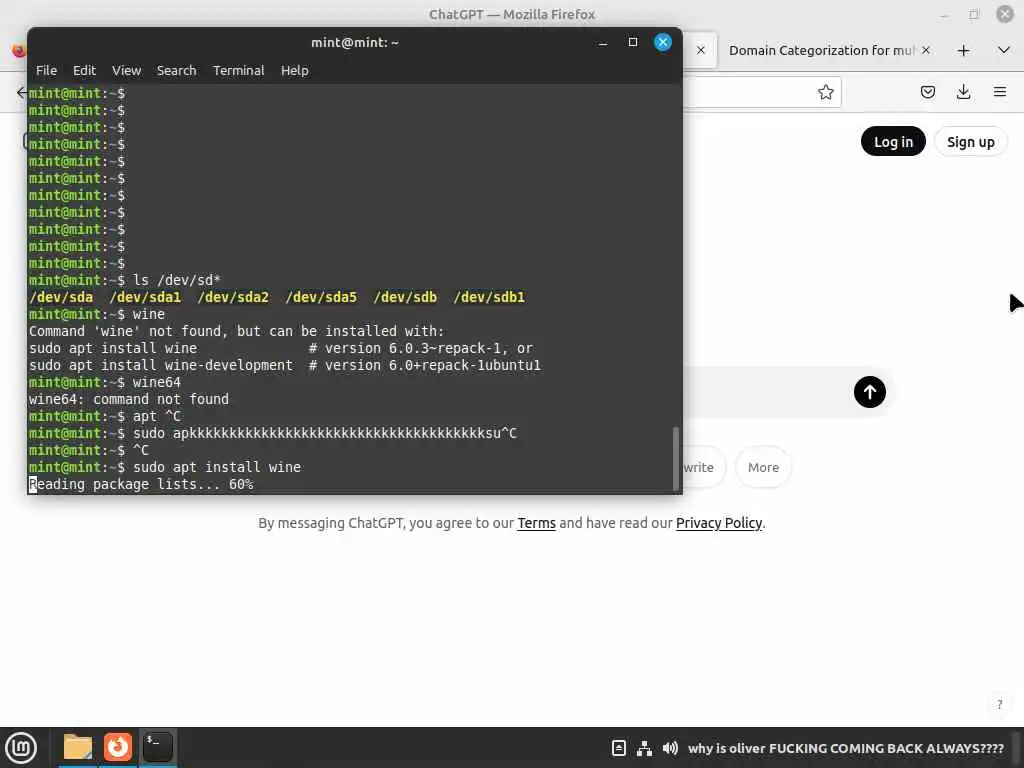Screen dimensions: 1024x768
Task: Click the terminal's vertical scrollbar
Action: point(675,458)
